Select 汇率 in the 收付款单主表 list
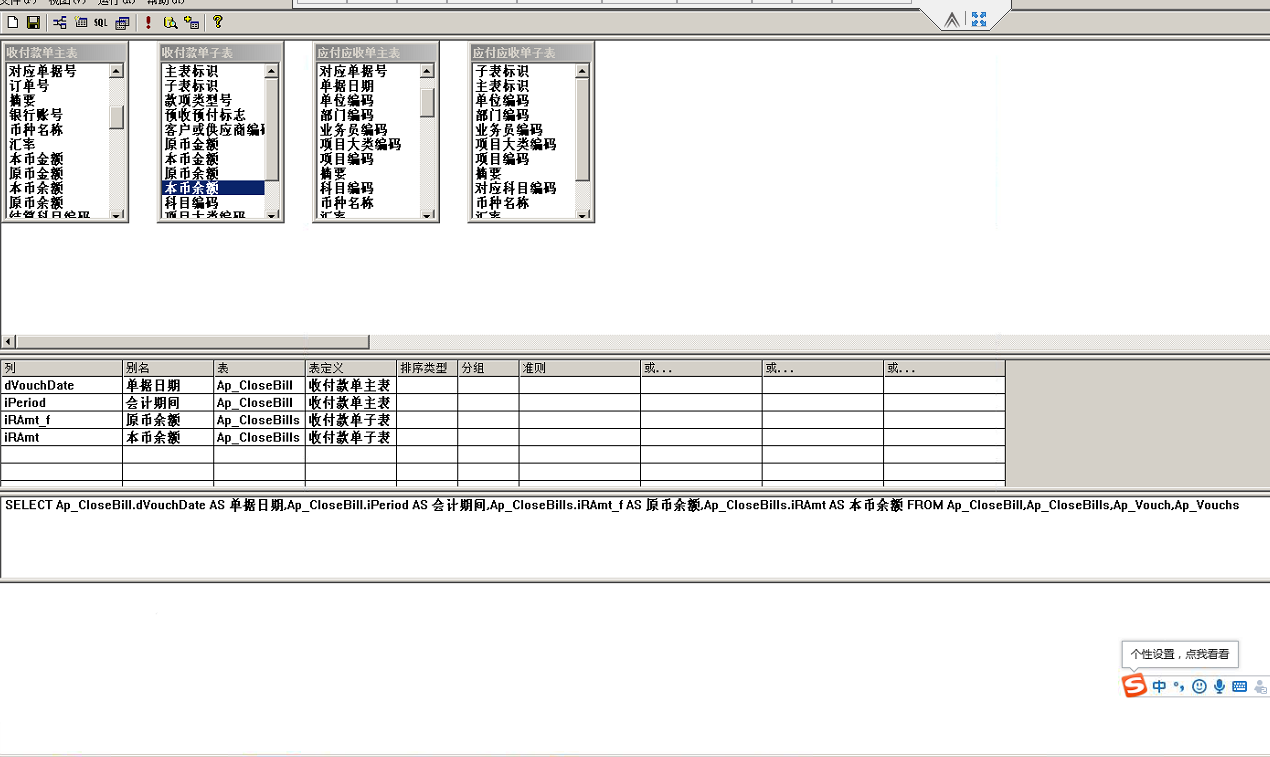The height and width of the screenshot is (757, 1270). (x=22, y=144)
